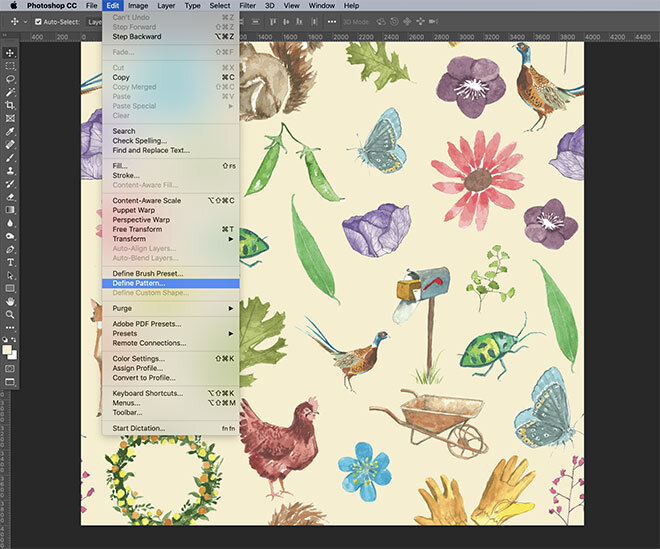Choose the Lasso tool
660x549 pixels.
(x=10, y=79)
